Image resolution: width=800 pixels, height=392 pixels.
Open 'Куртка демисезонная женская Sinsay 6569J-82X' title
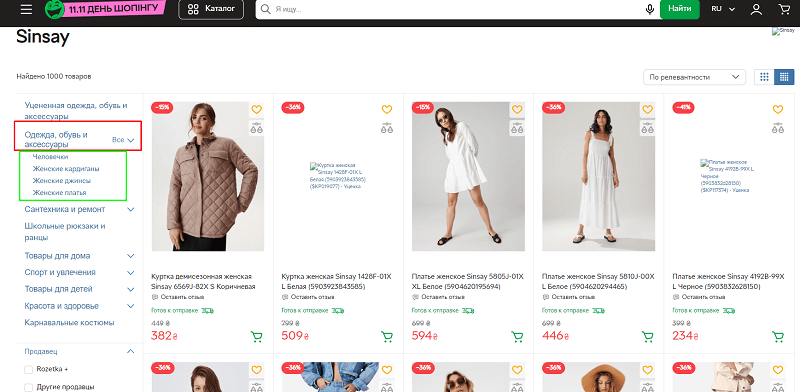[203, 281]
